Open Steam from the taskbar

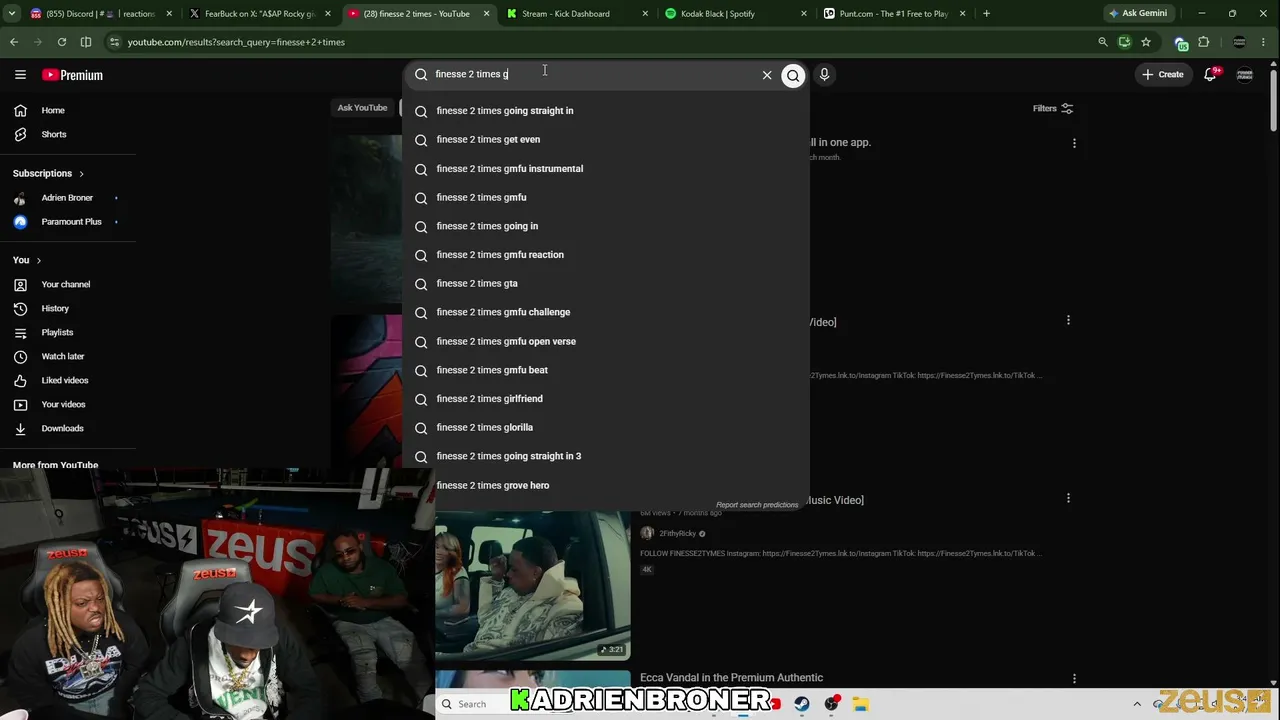pyautogui.click(x=802, y=704)
